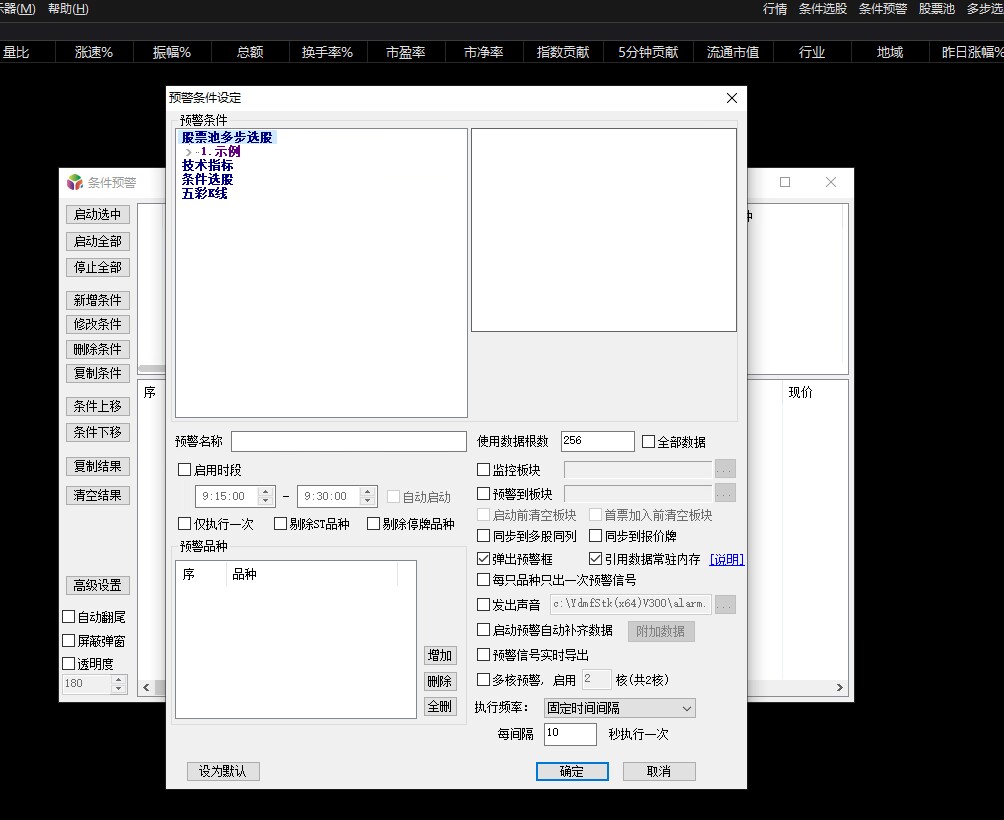This screenshot has height=820, width=1004.
Task: Click the 每间隔 seconds field showing 10
Action: click(570, 734)
